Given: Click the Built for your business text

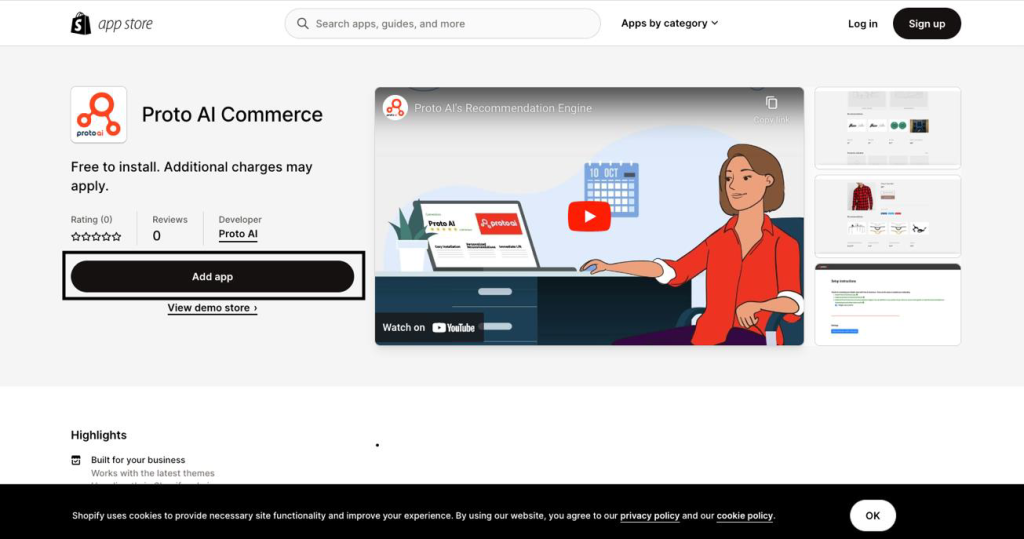Looking at the screenshot, I should [x=138, y=460].
